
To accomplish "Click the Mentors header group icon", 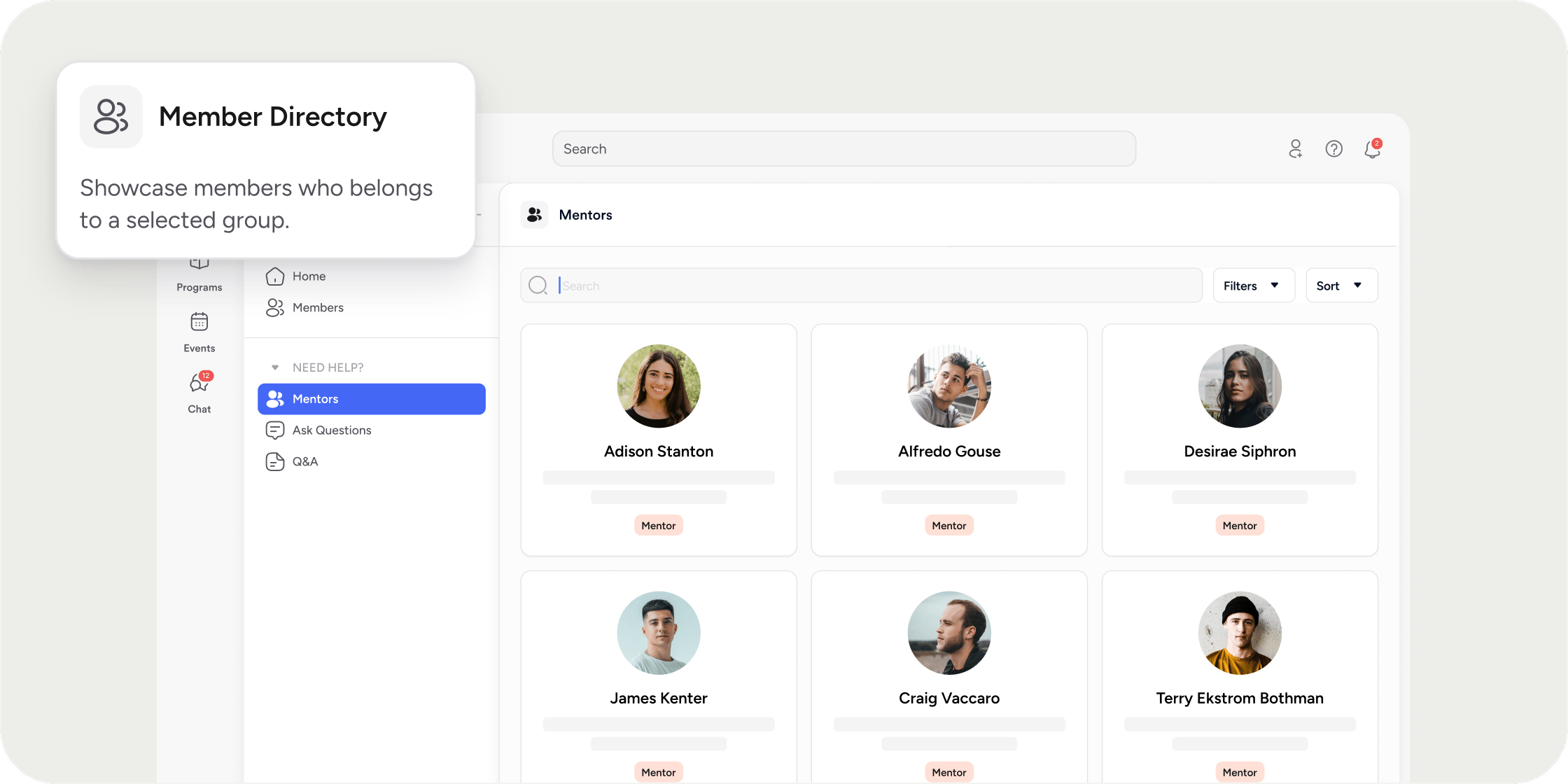I will click(x=535, y=215).
